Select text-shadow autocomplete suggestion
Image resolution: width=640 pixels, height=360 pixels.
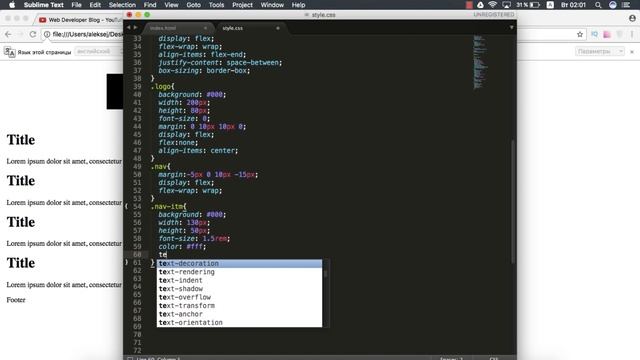tap(239, 289)
